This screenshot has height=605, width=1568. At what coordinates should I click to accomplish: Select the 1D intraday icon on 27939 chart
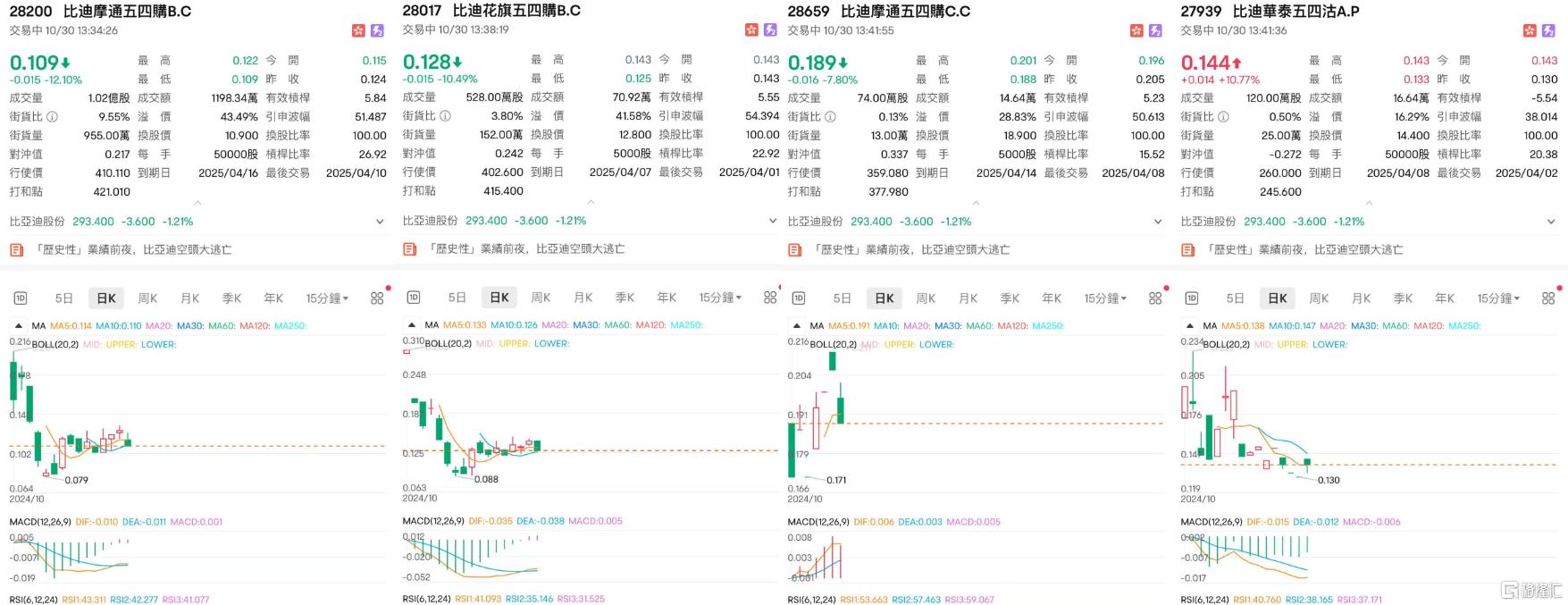(1191, 298)
